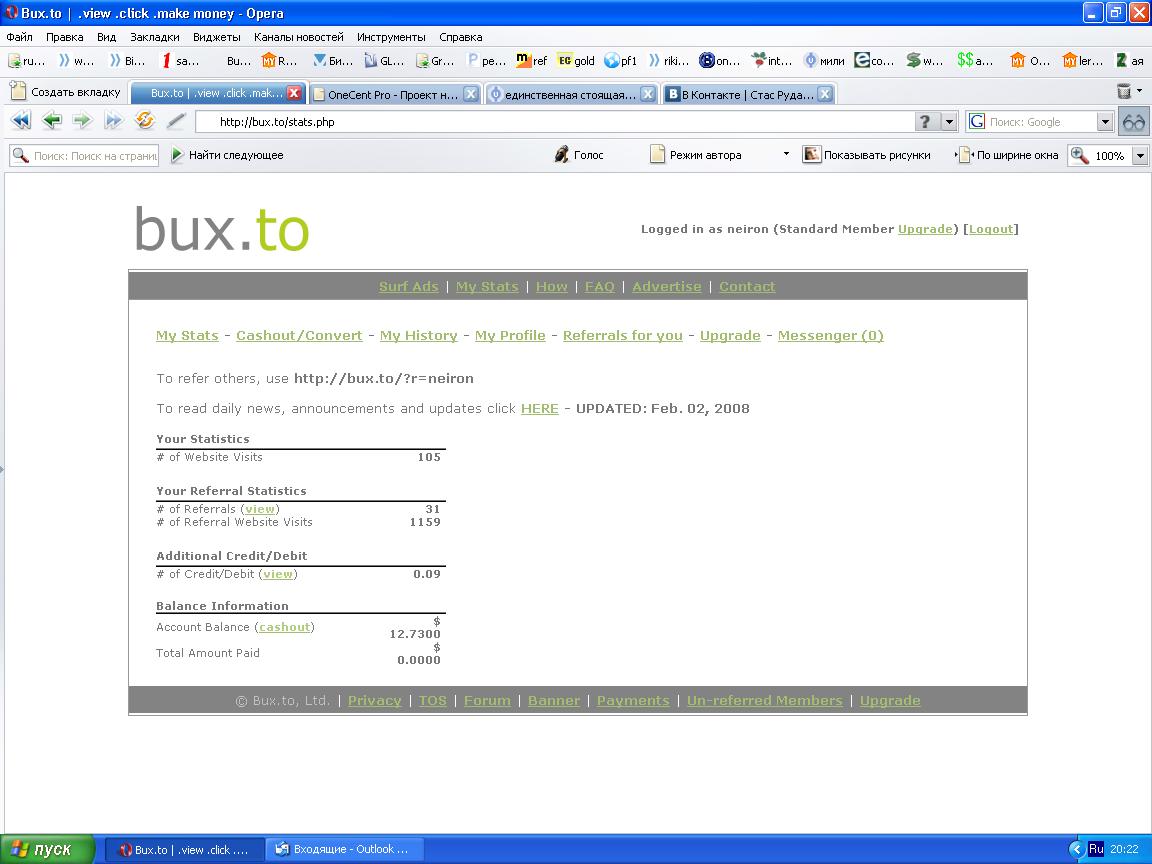Image resolution: width=1152 pixels, height=864 pixels.
Task: Open the Cashout/Convert link
Action: pos(299,336)
